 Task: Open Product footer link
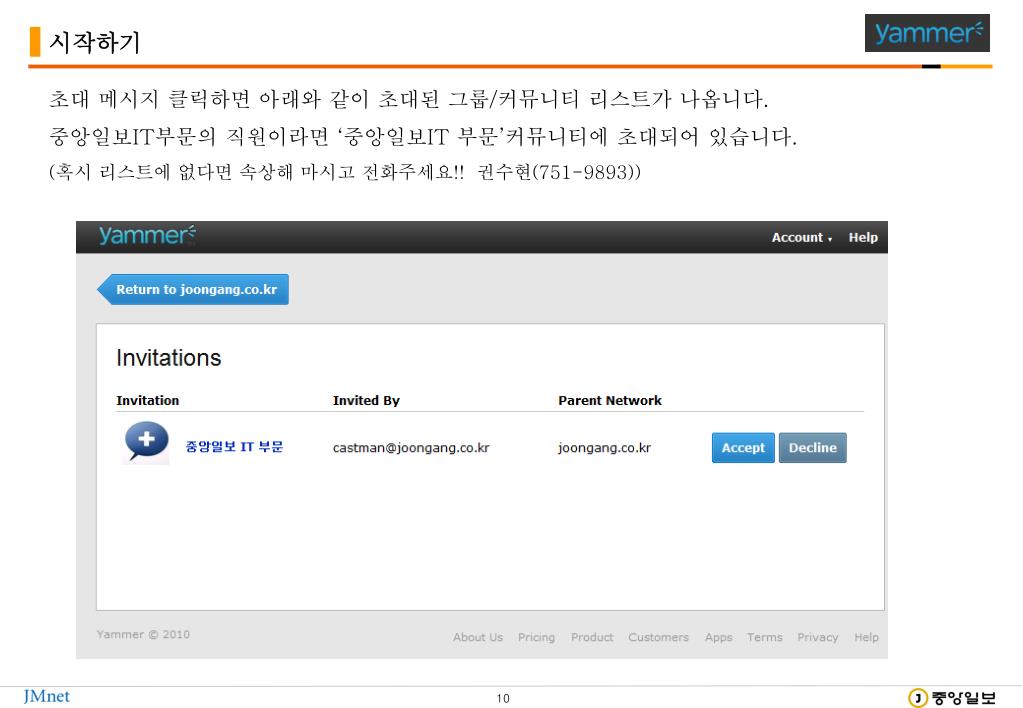tap(592, 637)
